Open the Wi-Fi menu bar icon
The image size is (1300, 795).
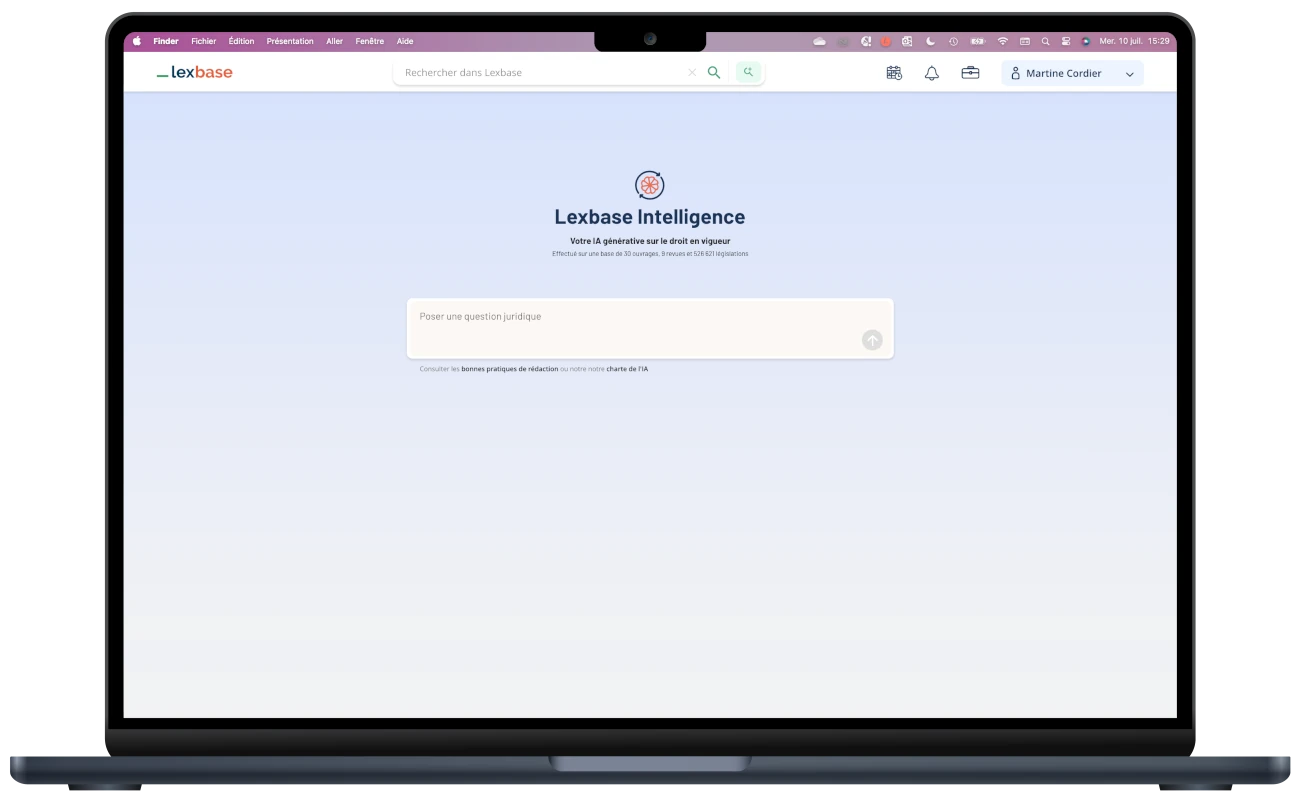[x=1003, y=41]
